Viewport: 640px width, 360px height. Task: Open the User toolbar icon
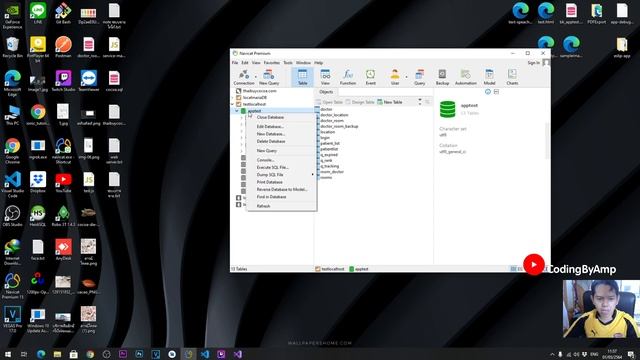395,77
